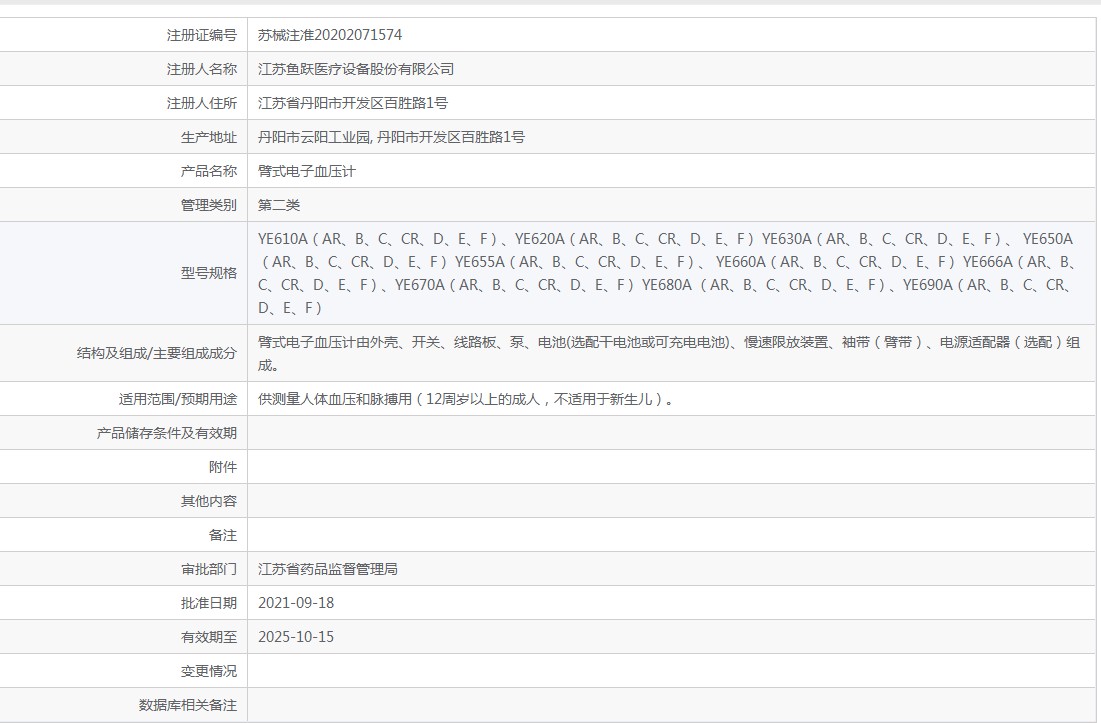This screenshot has width=1101, height=723.
Task: Click the 变更情况 label
Action: (209, 671)
